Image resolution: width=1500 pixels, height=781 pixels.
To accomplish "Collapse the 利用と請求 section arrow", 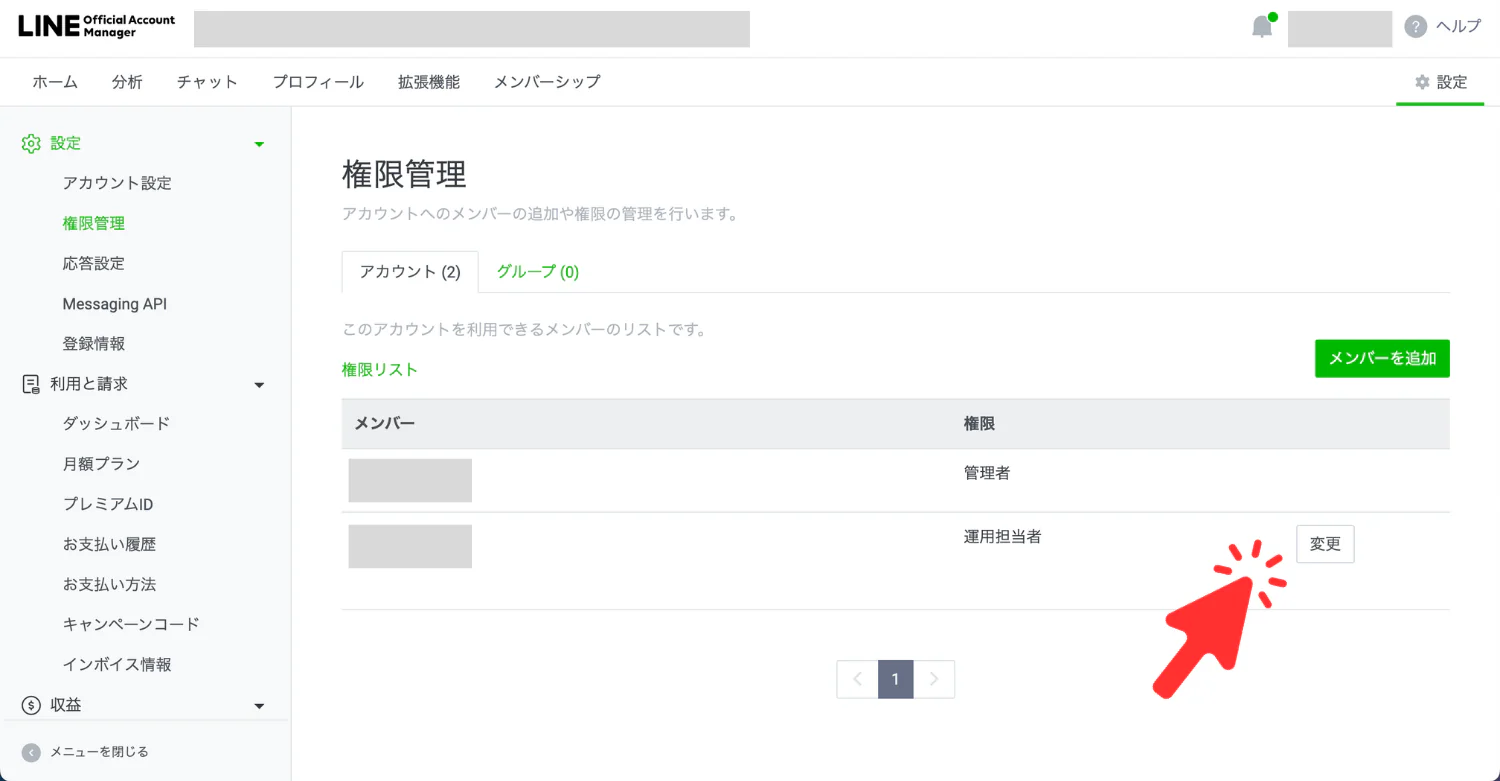I will [x=259, y=385].
